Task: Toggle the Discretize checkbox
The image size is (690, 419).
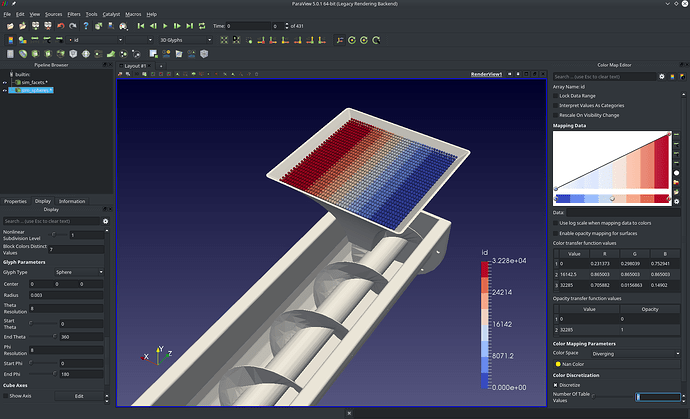Action: coord(557,386)
